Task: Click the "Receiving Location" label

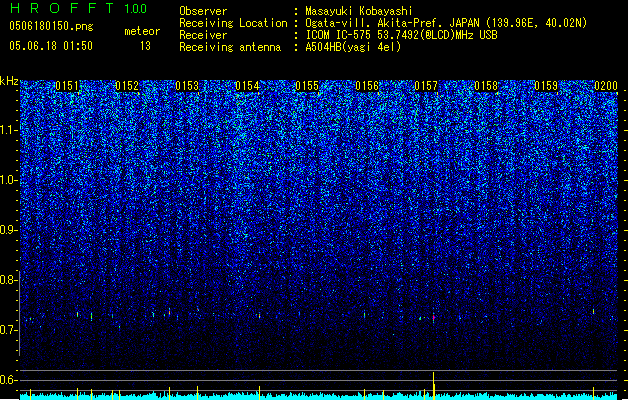Action: point(233,23)
